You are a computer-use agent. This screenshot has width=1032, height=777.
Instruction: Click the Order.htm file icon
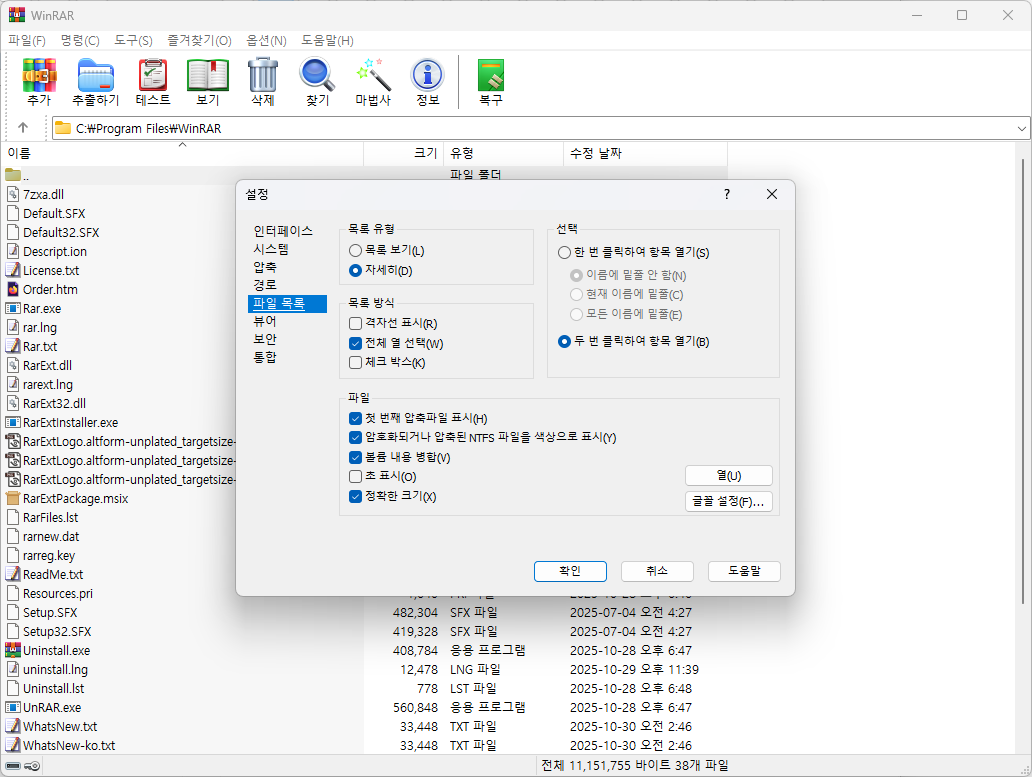tap(13, 289)
